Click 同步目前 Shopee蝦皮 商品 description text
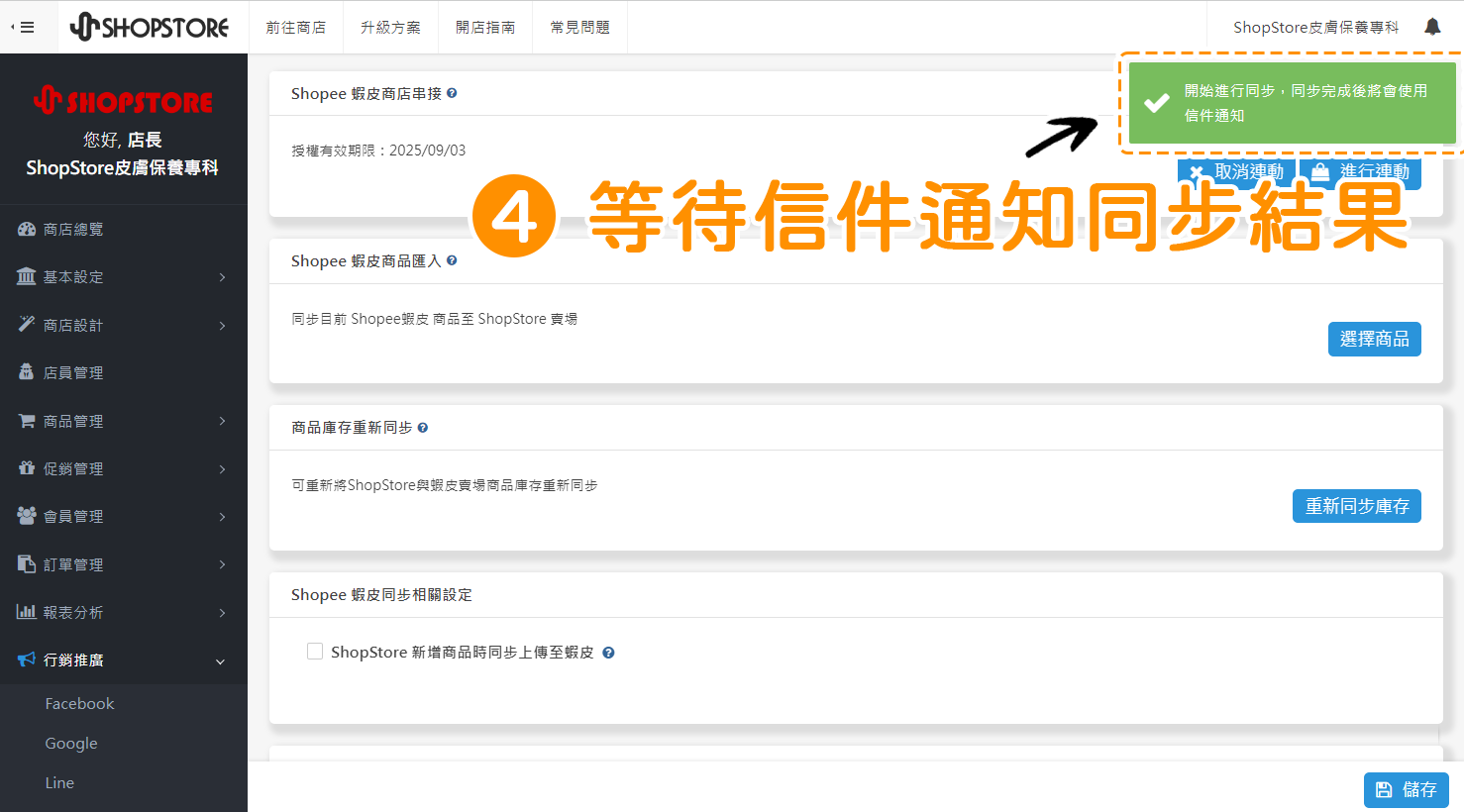The image size is (1464, 812). coord(435,319)
